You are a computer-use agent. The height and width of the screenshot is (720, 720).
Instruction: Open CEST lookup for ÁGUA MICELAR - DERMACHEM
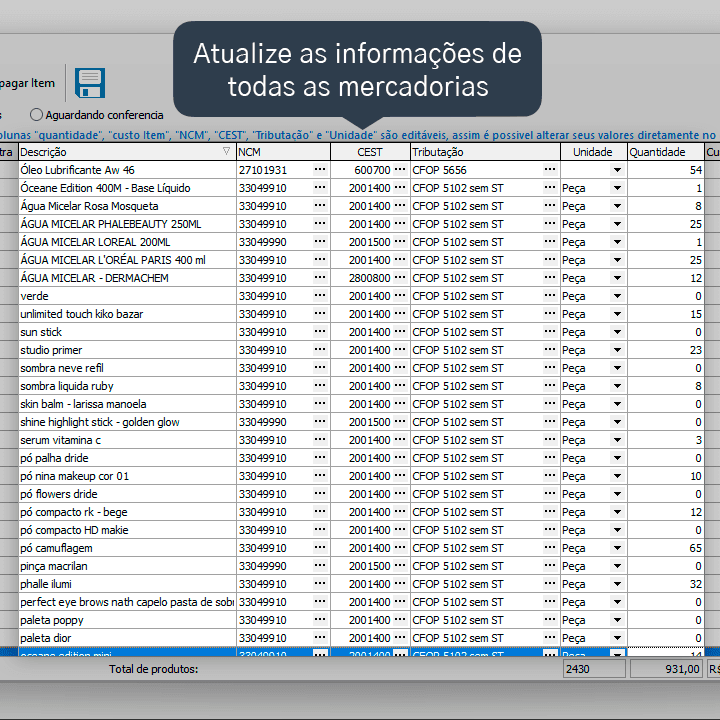(x=400, y=278)
